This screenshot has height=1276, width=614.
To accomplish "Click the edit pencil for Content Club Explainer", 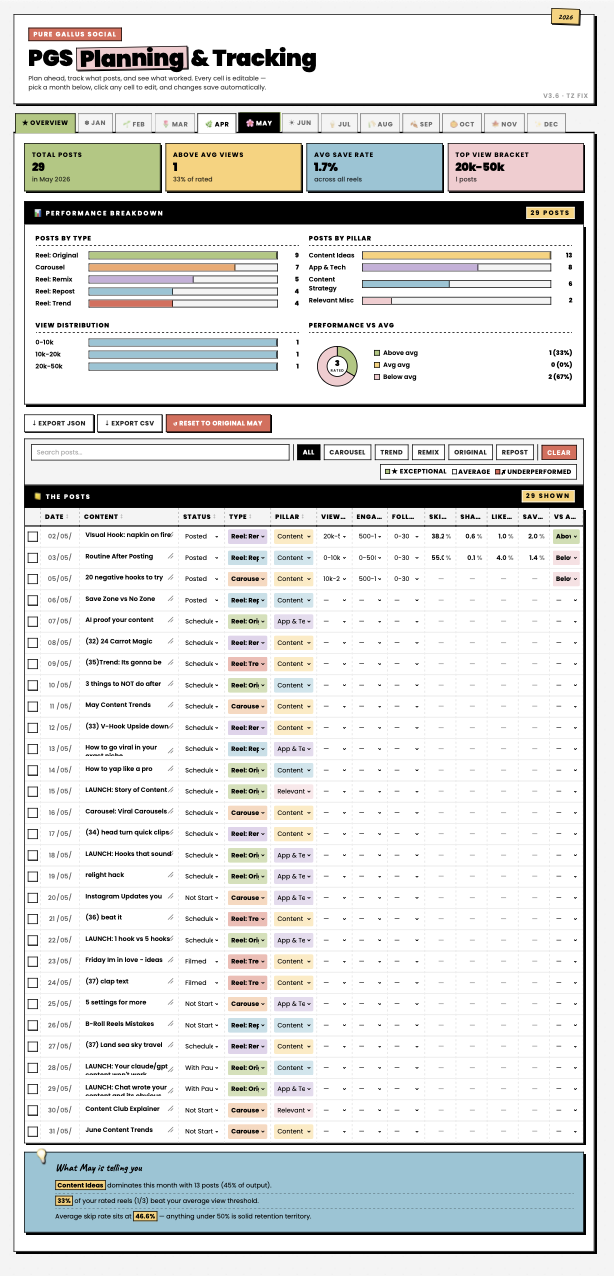I will 171,1109.
